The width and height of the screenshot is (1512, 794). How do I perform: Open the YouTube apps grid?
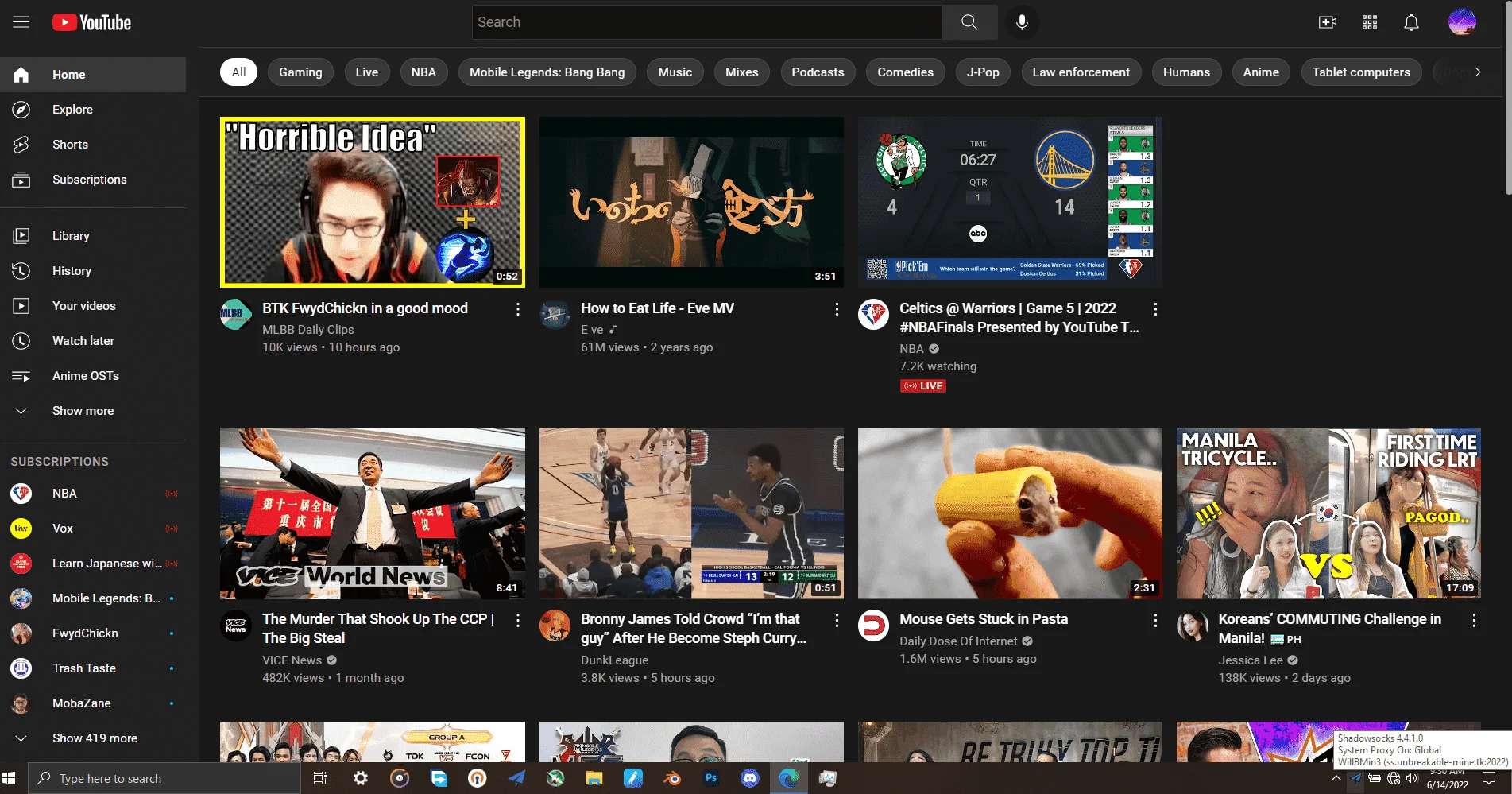[x=1370, y=22]
